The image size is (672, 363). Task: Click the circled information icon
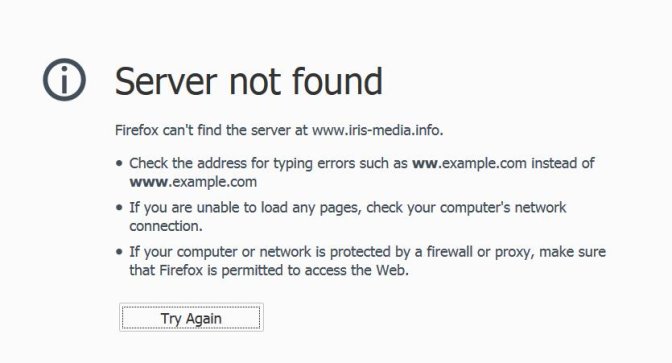click(64, 80)
